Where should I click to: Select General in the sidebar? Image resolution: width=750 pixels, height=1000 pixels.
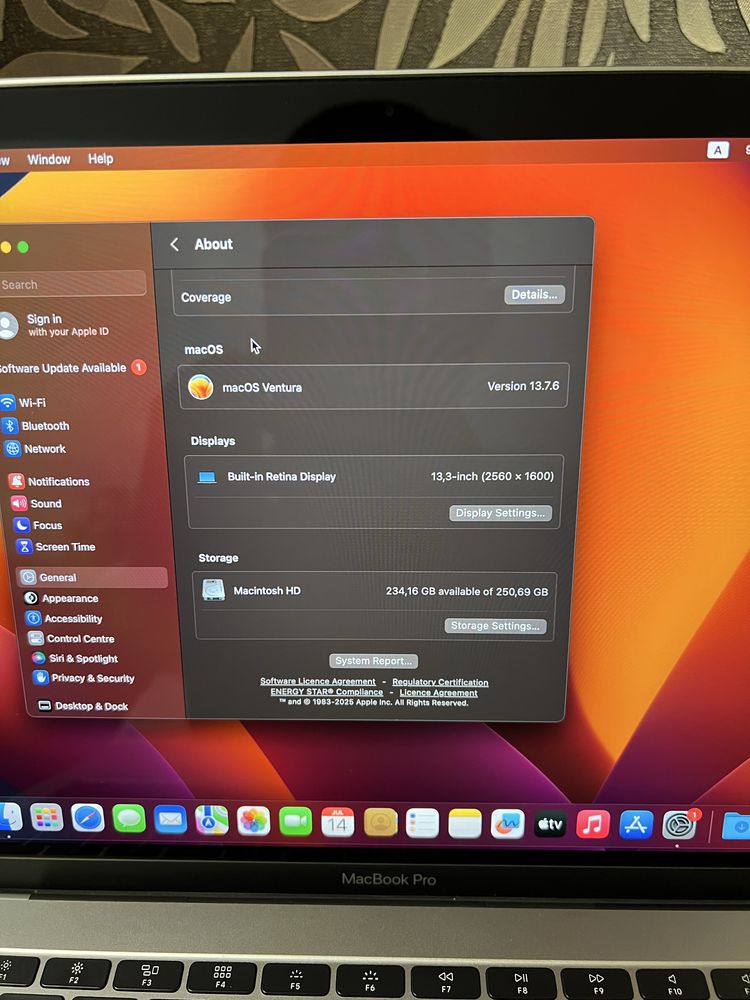92,577
